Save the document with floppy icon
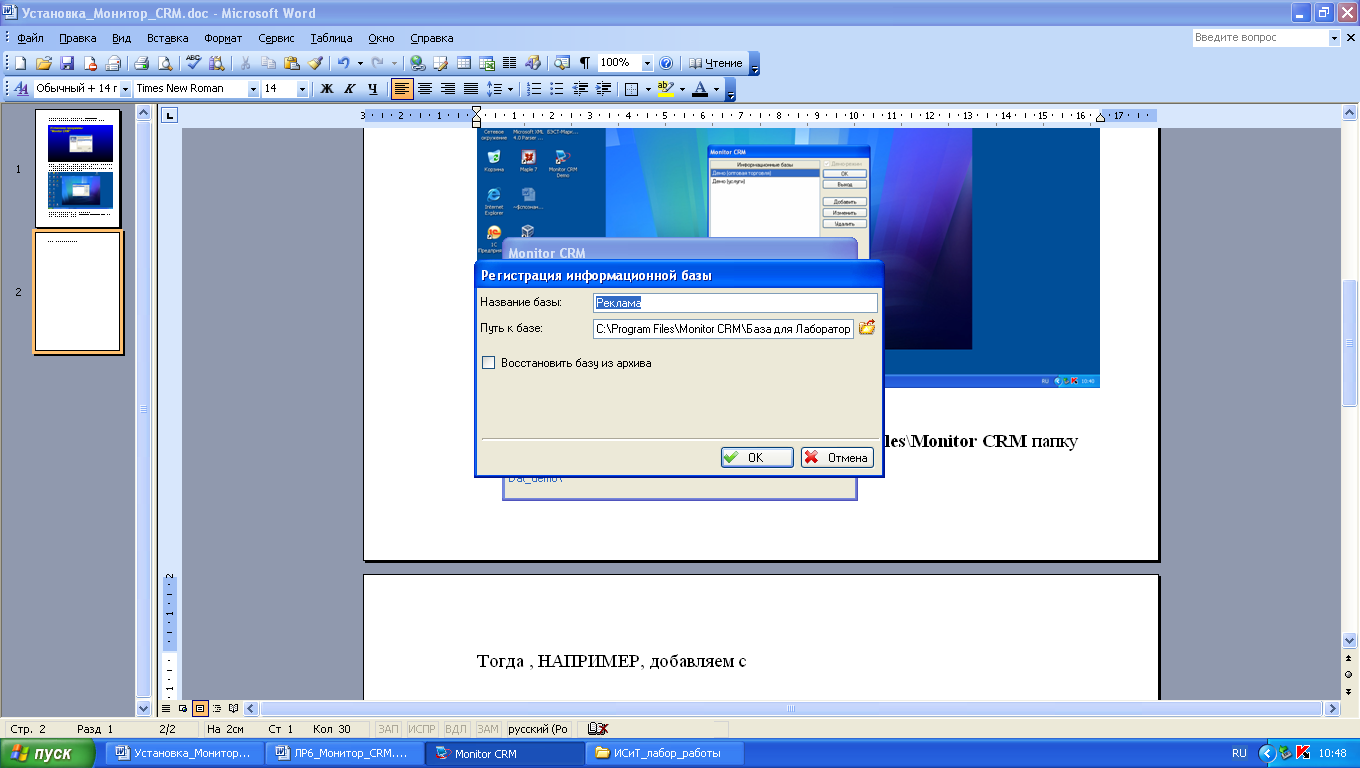 click(x=67, y=63)
